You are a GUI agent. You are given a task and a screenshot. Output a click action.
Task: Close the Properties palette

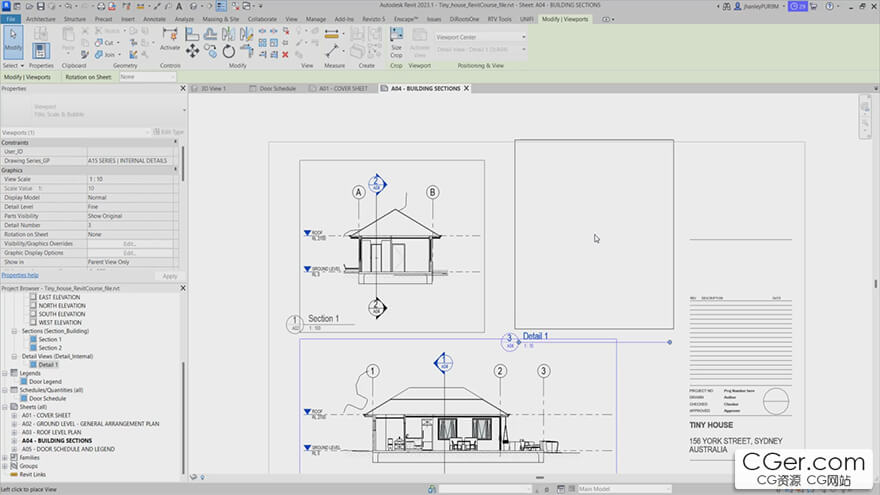(x=182, y=89)
